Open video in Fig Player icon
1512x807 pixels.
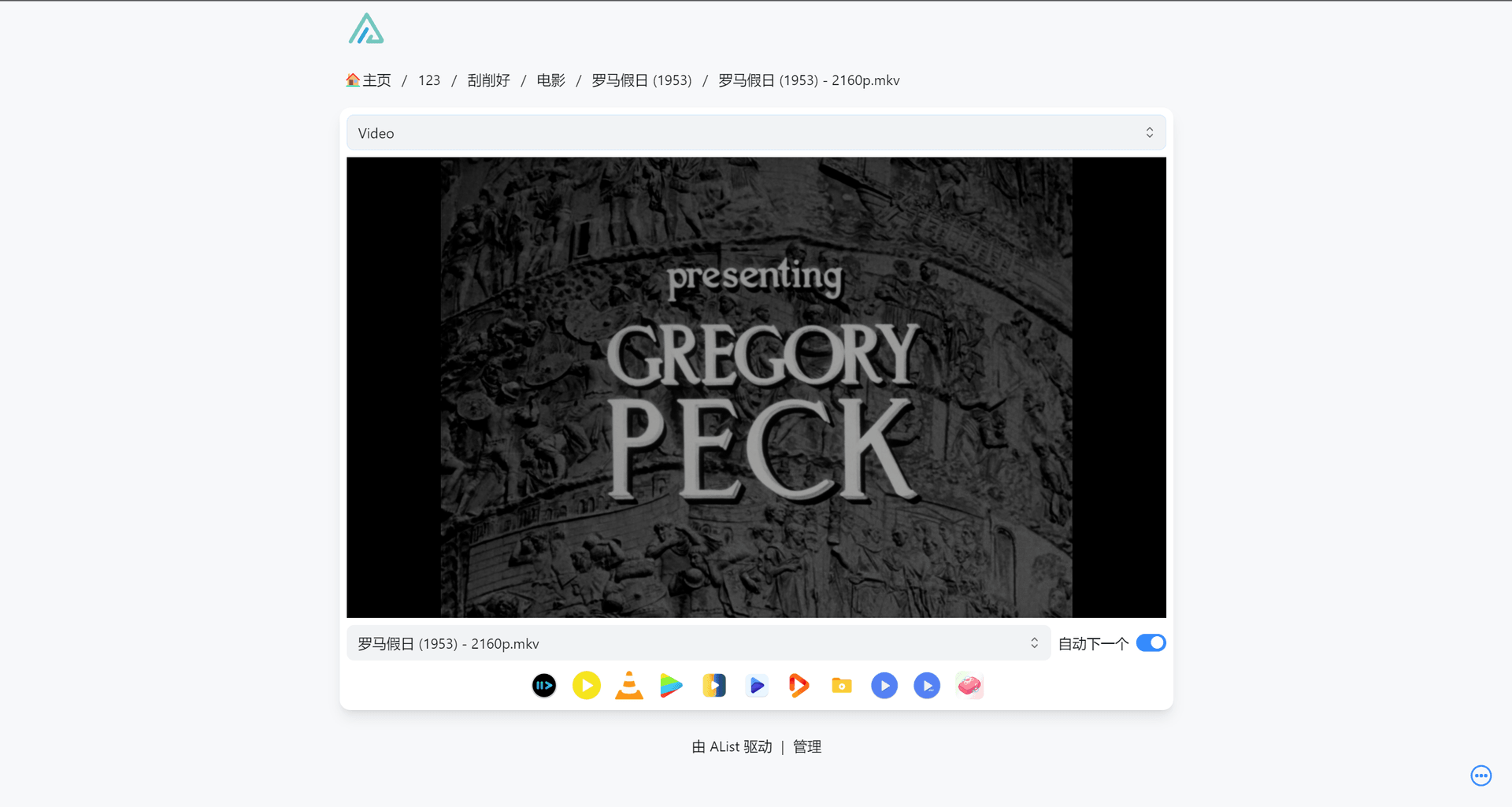pyautogui.click(x=757, y=686)
